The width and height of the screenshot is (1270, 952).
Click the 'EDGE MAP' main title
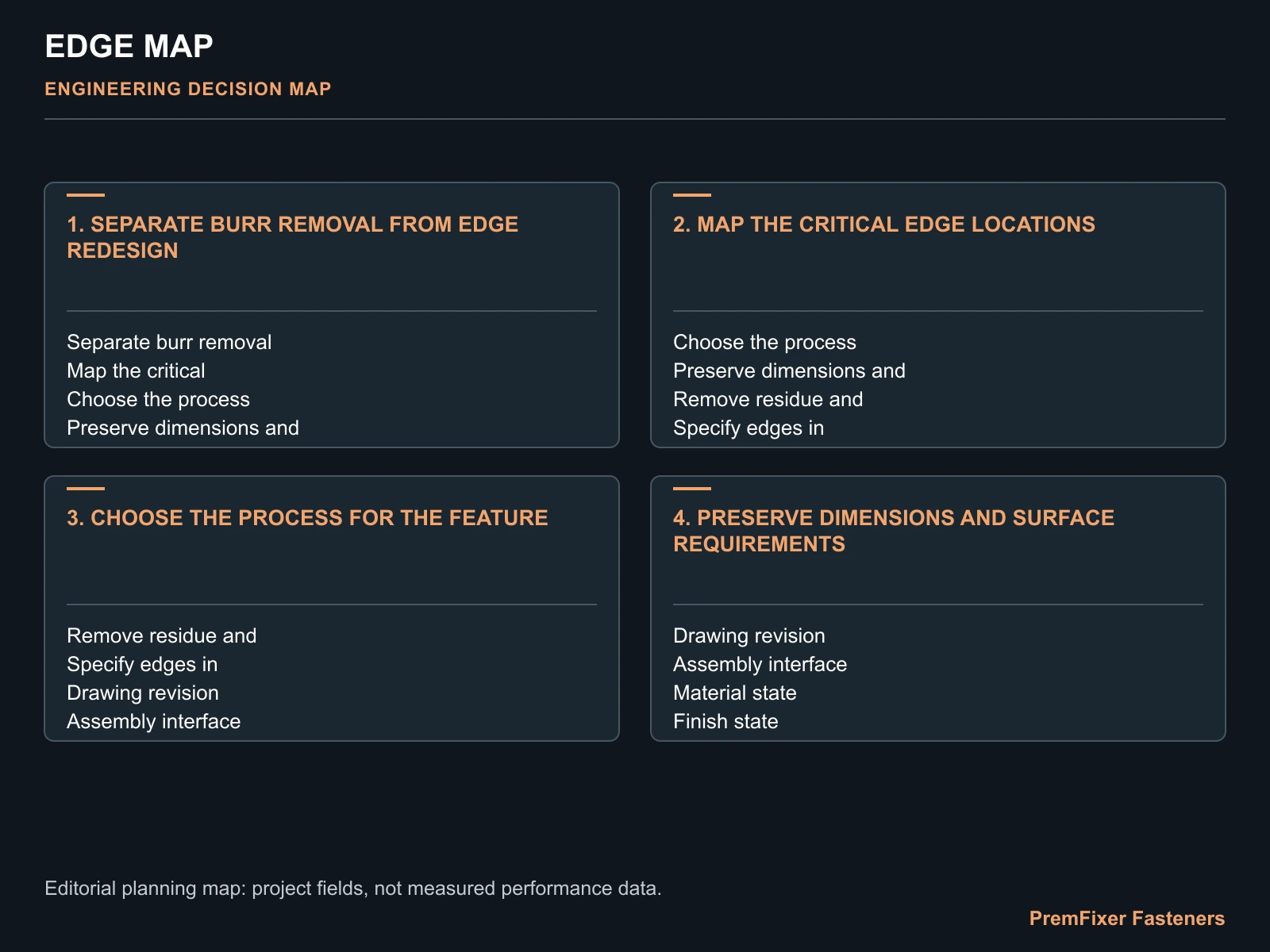click(129, 47)
